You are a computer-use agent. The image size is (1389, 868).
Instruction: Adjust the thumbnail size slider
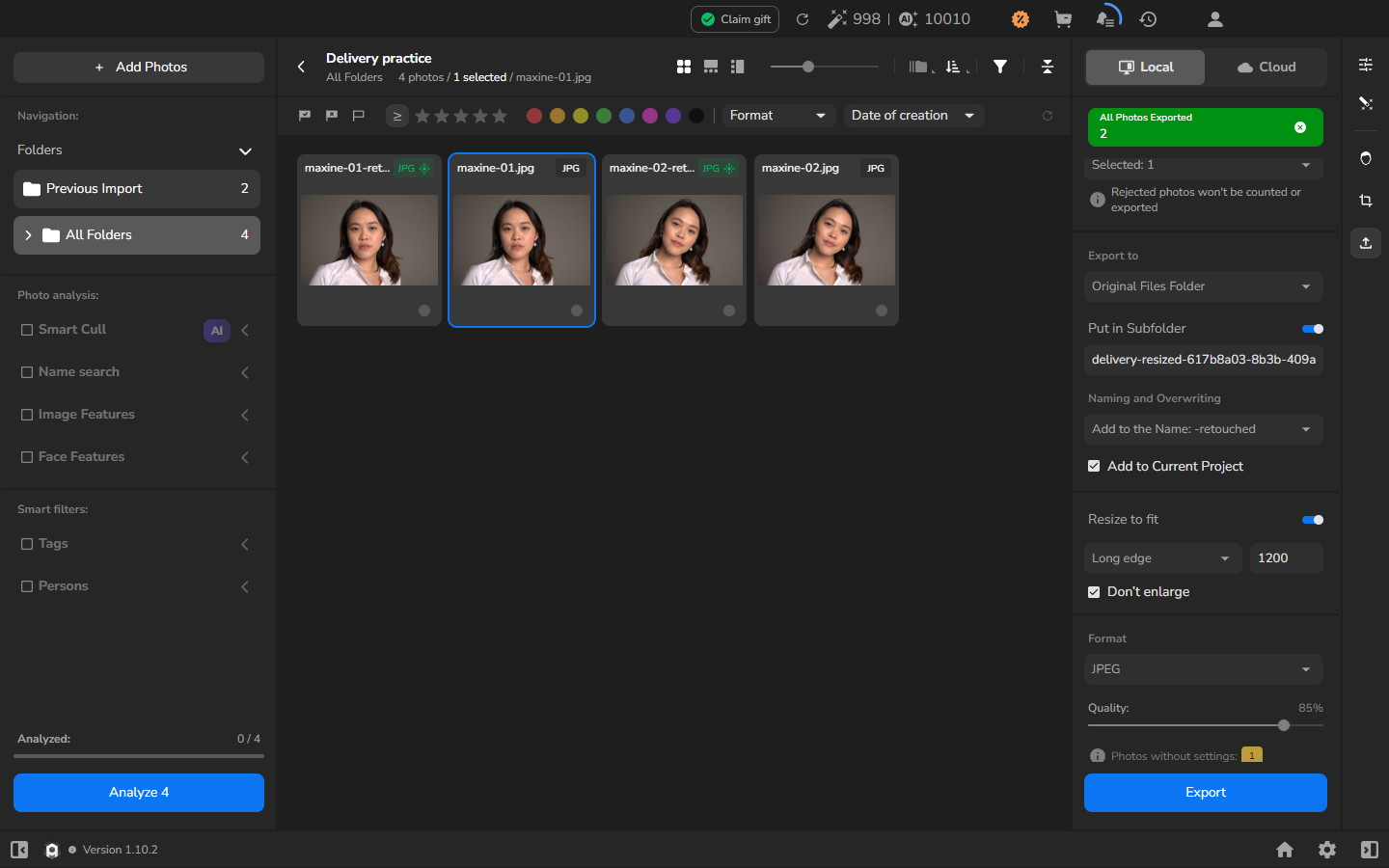808,67
